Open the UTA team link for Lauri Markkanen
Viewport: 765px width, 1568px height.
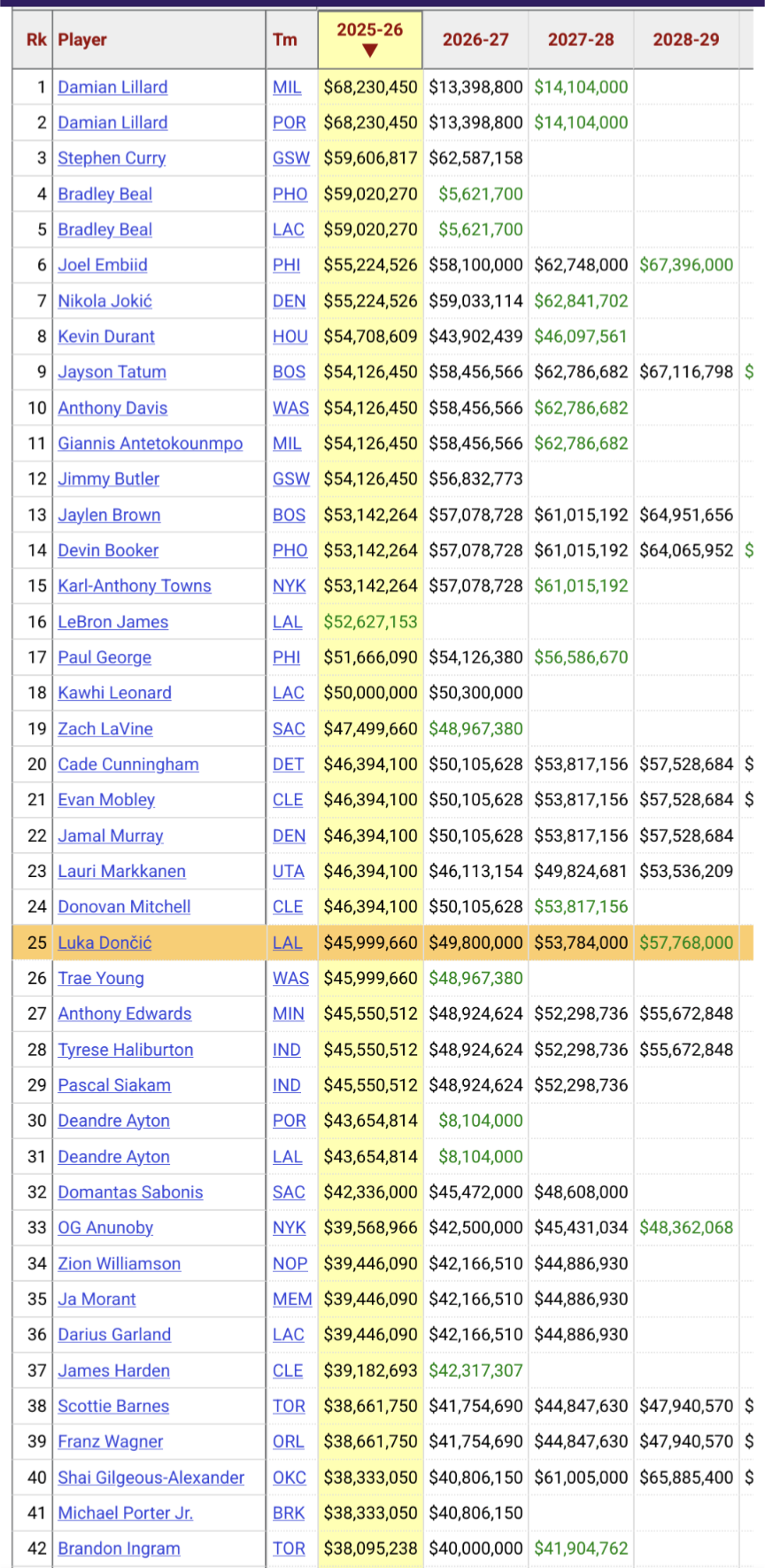click(x=289, y=871)
